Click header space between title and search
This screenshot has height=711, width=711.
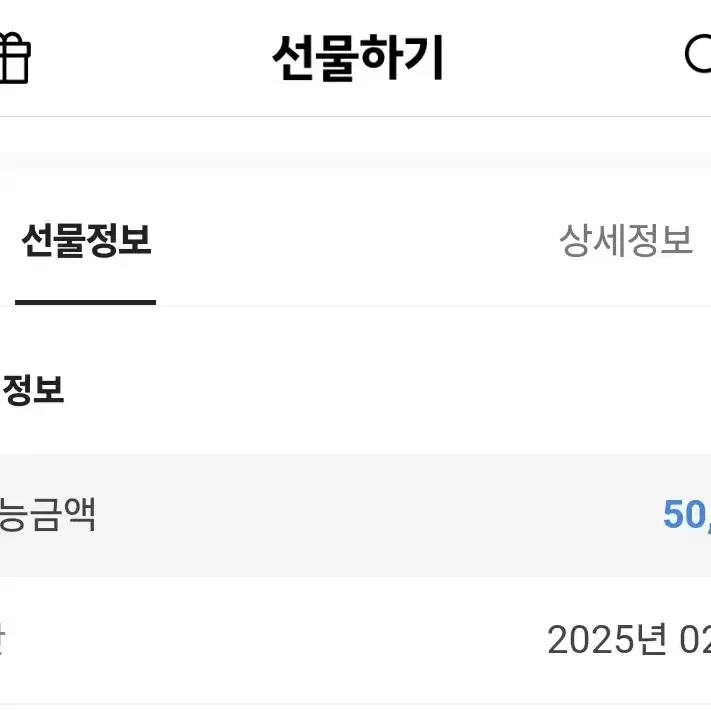tap(564, 58)
